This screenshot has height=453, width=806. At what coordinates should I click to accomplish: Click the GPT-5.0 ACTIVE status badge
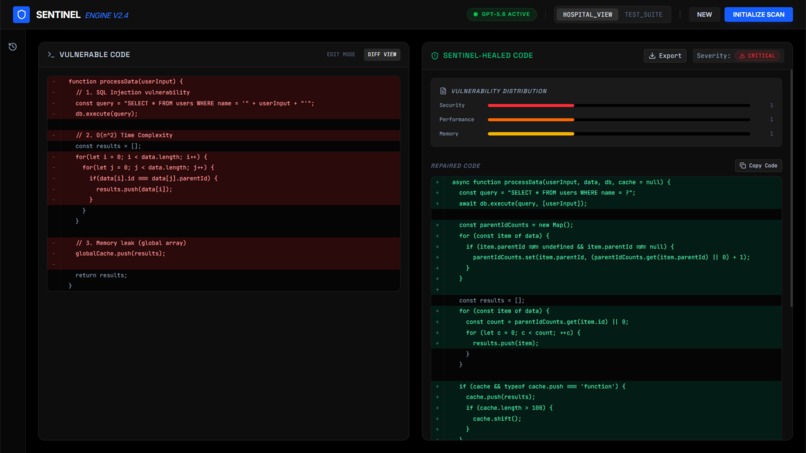tap(501, 14)
